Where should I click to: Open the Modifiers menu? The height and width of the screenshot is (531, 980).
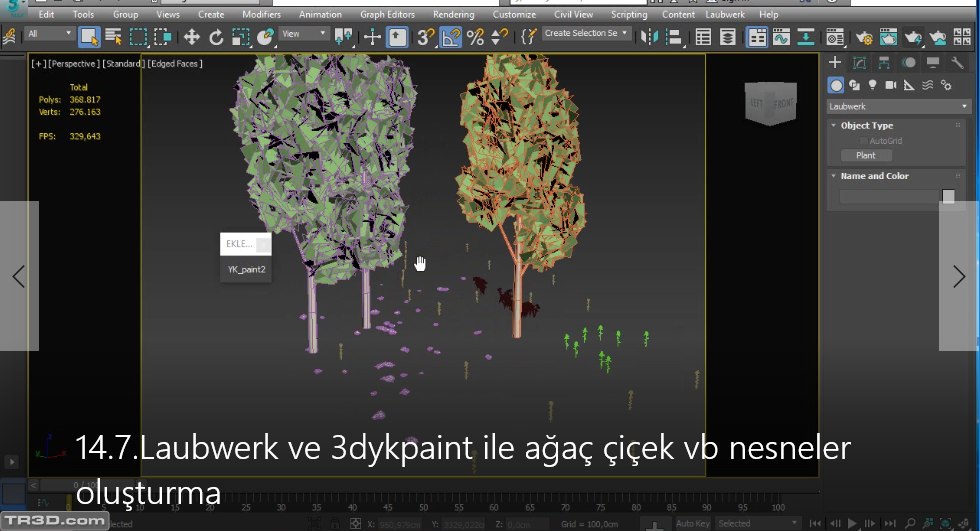(261, 15)
